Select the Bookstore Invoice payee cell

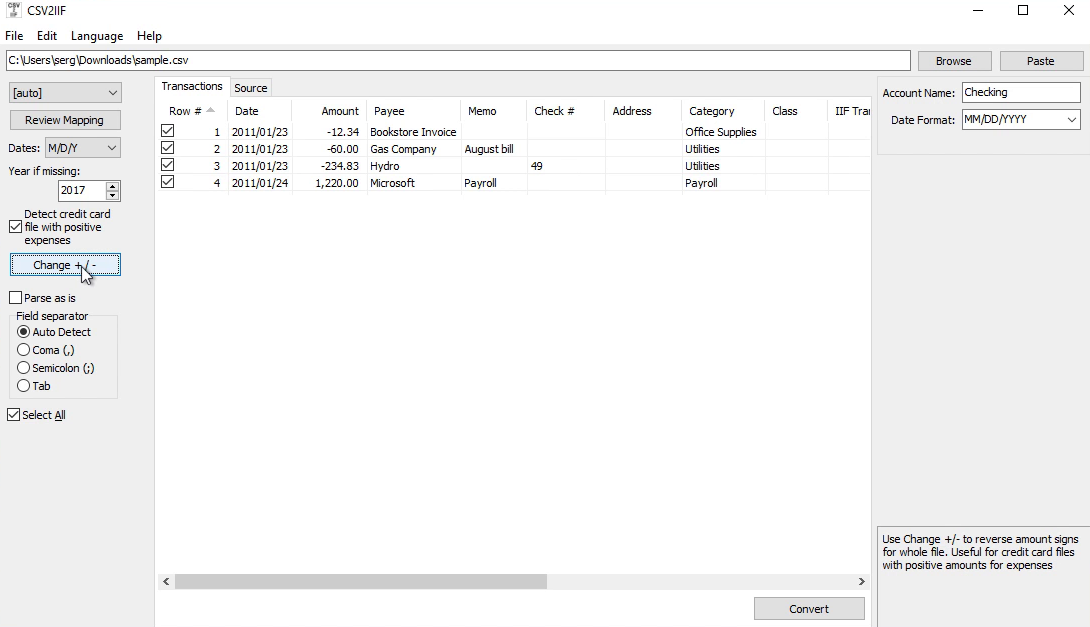[413, 132]
